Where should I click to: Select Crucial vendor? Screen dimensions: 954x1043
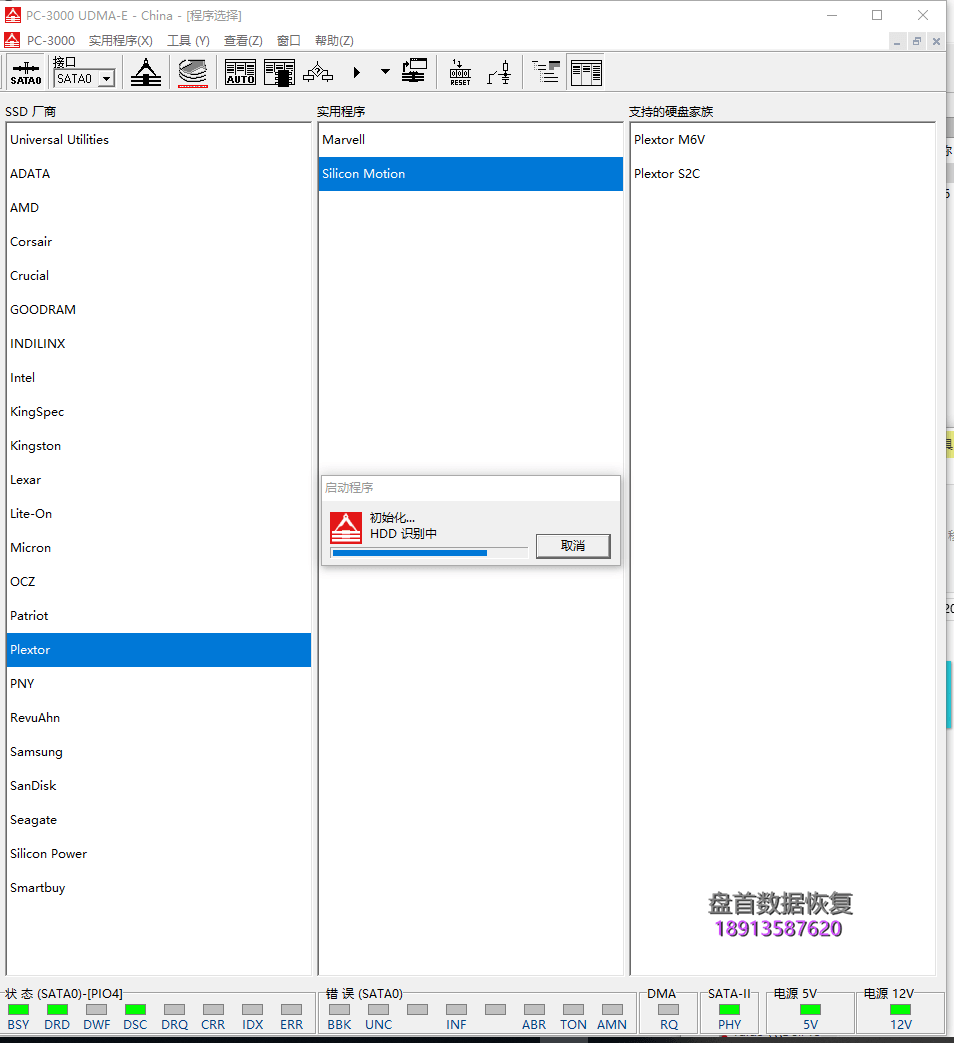[158, 275]
